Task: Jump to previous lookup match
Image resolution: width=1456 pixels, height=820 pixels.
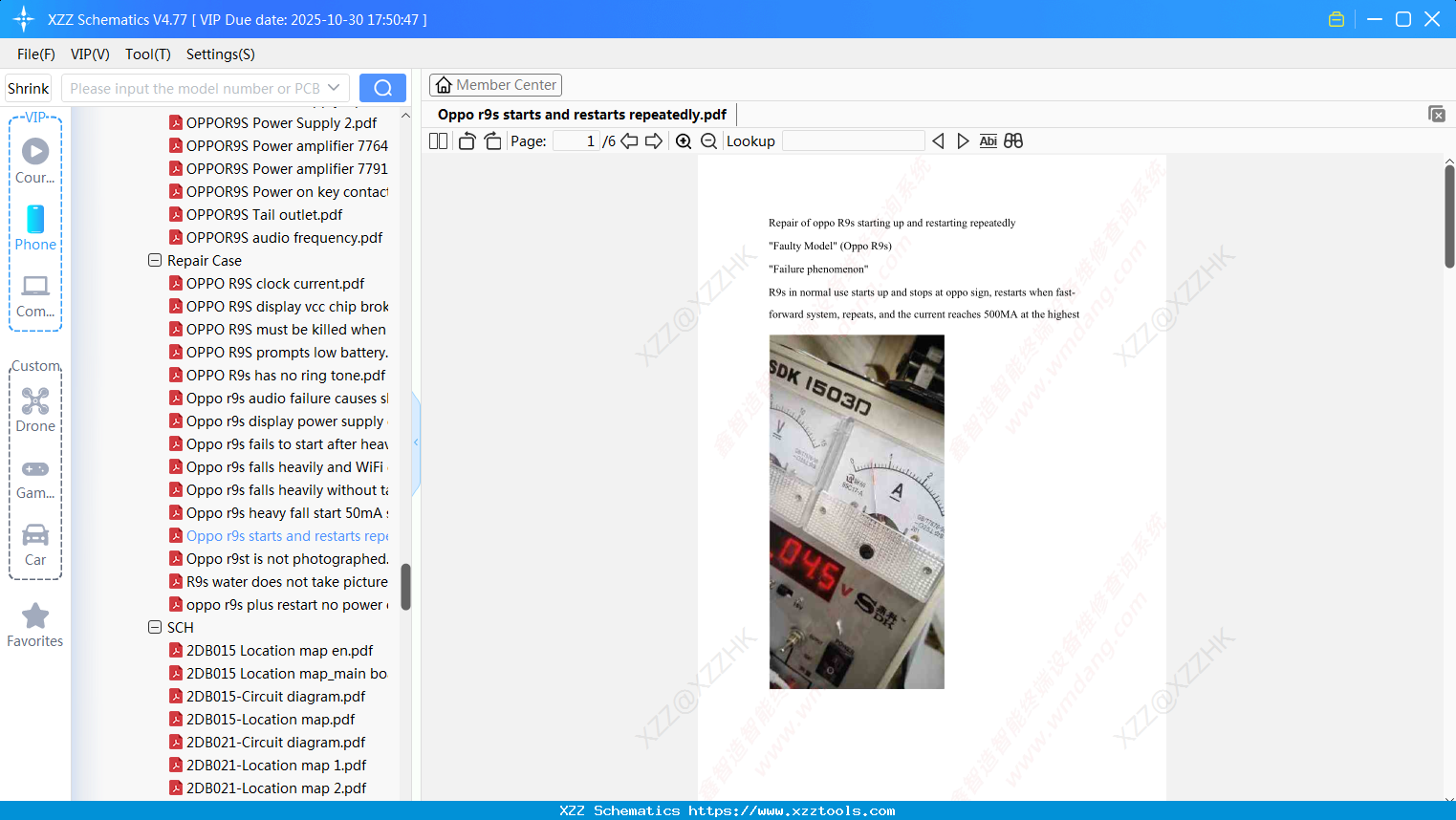Action: (x=938, y=140)
